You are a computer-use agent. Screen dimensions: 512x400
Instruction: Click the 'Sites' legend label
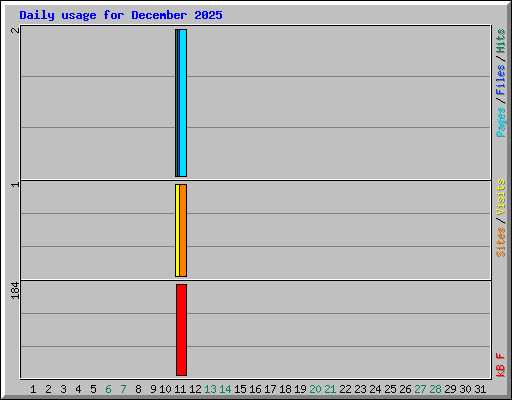(500, 242)
